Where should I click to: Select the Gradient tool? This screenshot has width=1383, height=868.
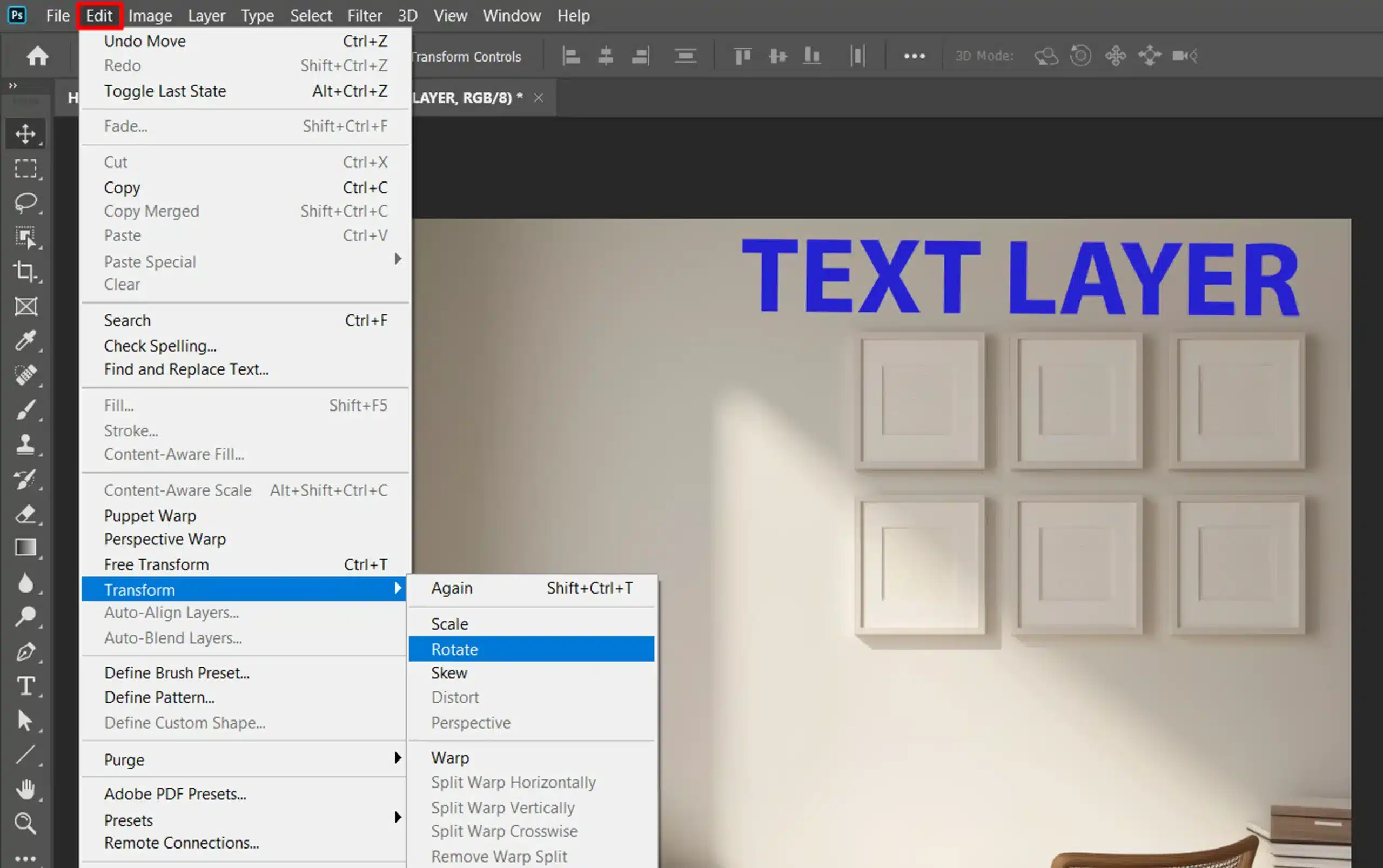[x=25, y=548]
